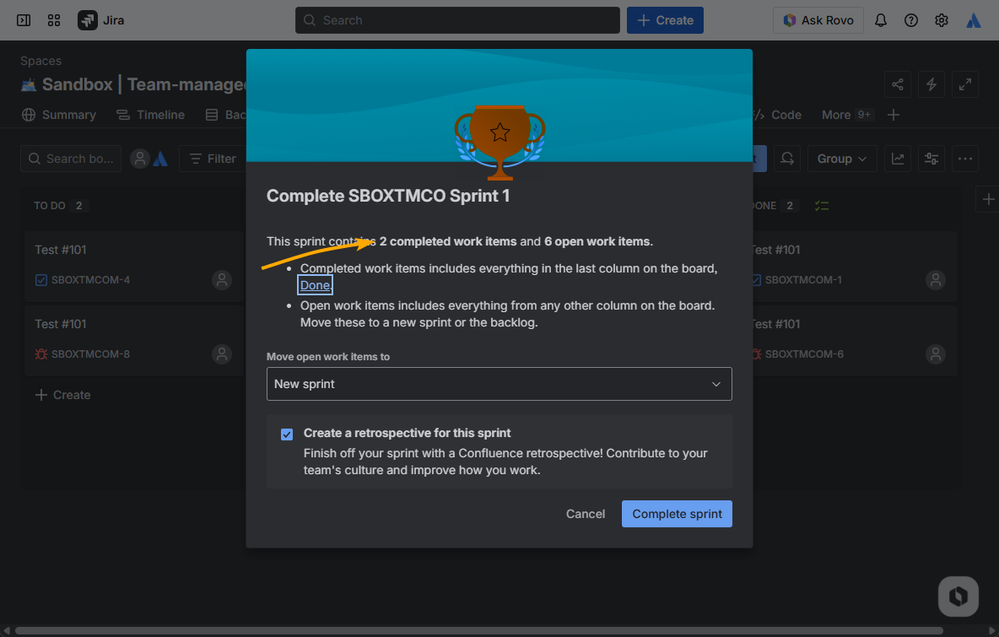Cancel the complete sprint dialog
999x637 pixels.
[585, 514]
